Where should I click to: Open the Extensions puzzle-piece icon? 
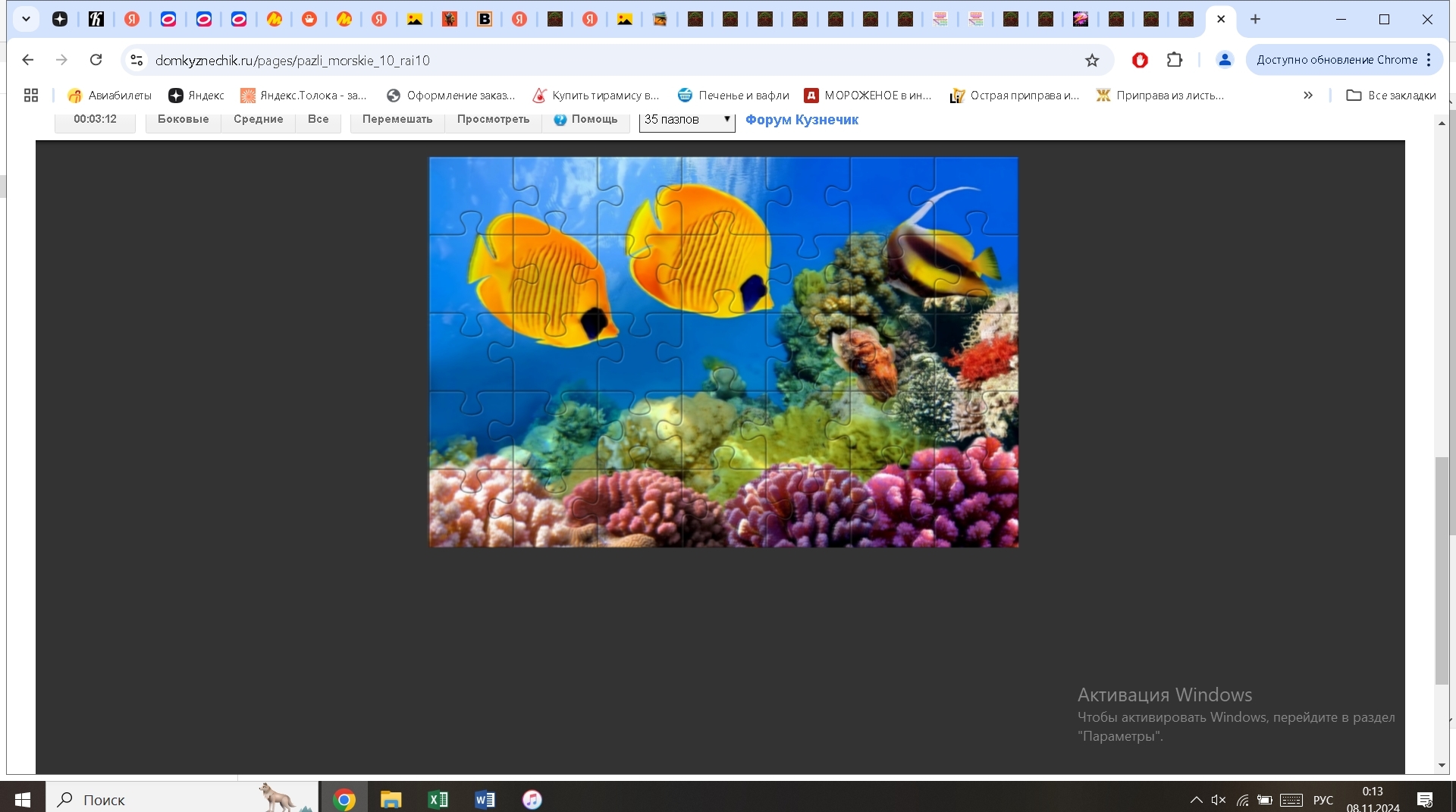coord(1175,60)
